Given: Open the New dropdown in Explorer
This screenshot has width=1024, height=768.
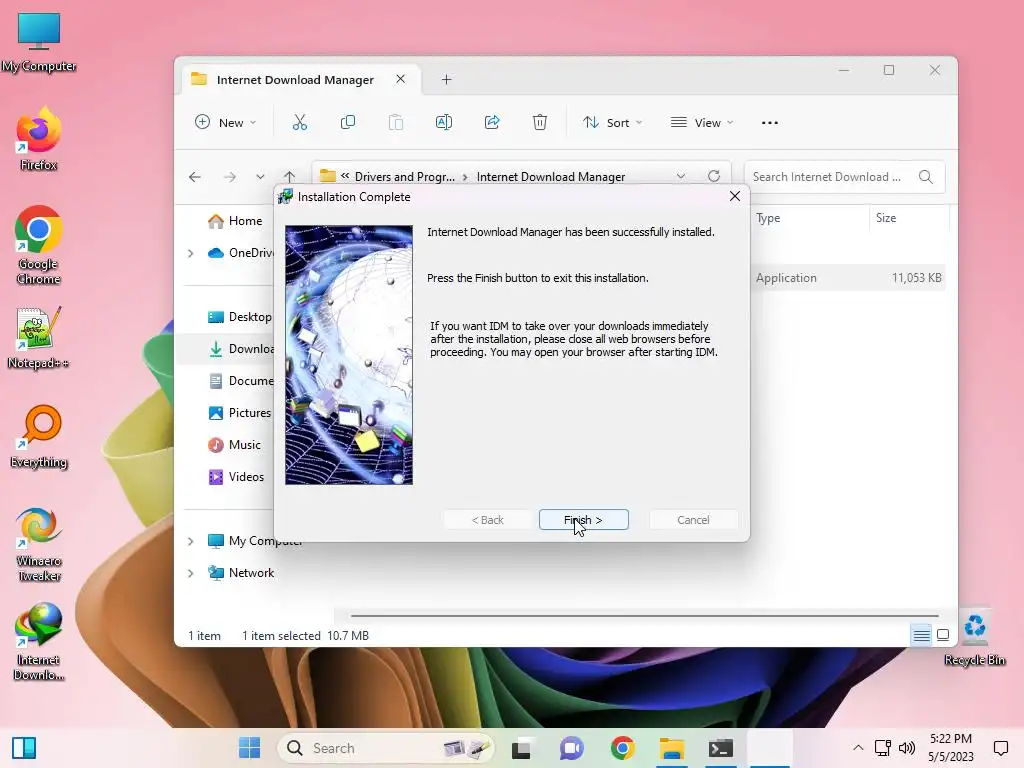Looking at the screenshot, I should 225,122.
